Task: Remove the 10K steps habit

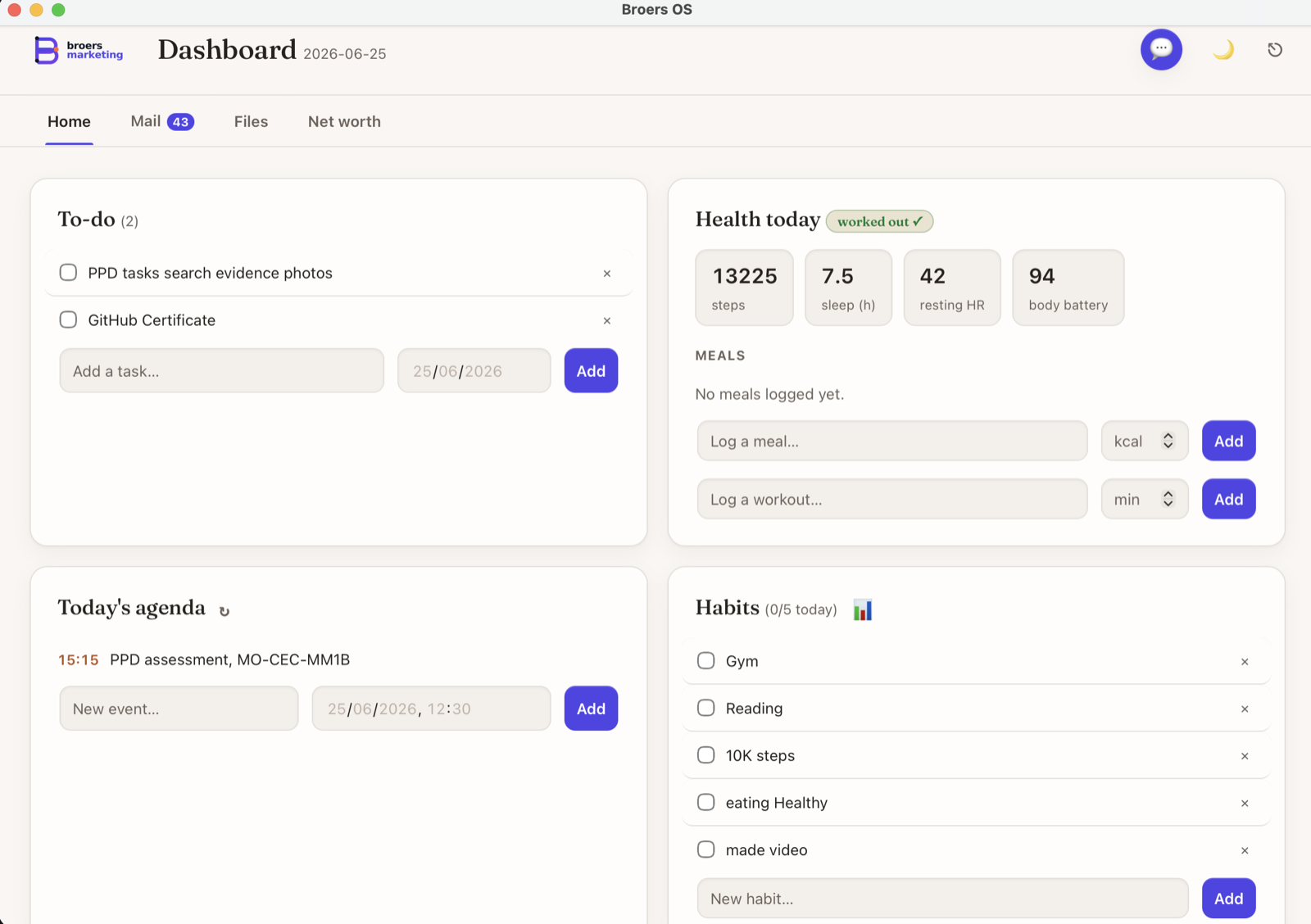Action: [x=1245, y=756]
